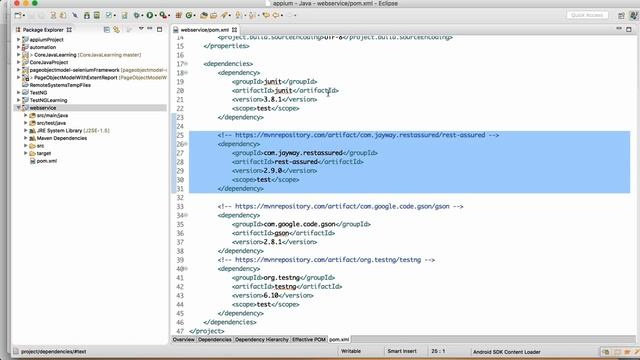Expand the TestNGLearning project node

[x=18, y=100]
